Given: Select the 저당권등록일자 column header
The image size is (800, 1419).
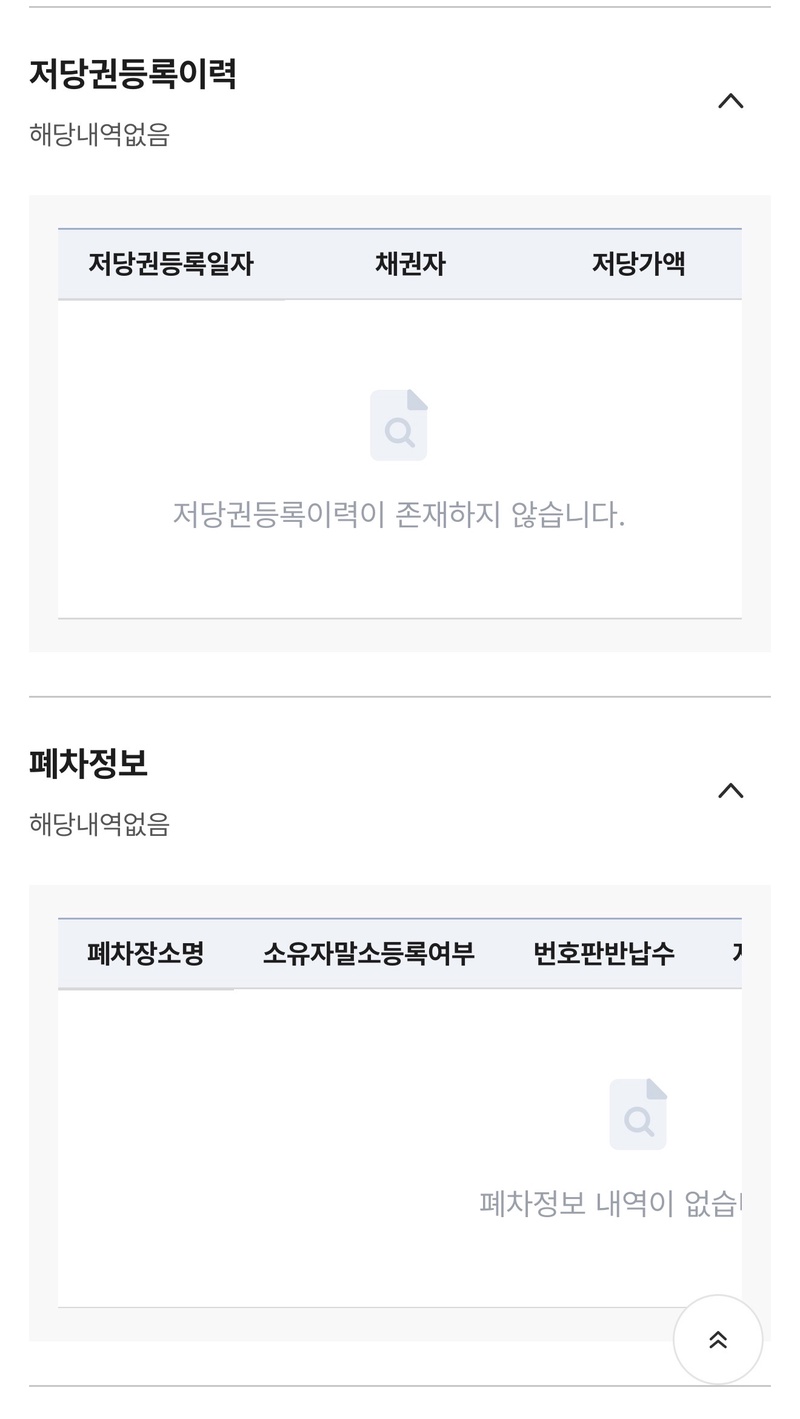Looking at the screenshot, I should point(171,264).
